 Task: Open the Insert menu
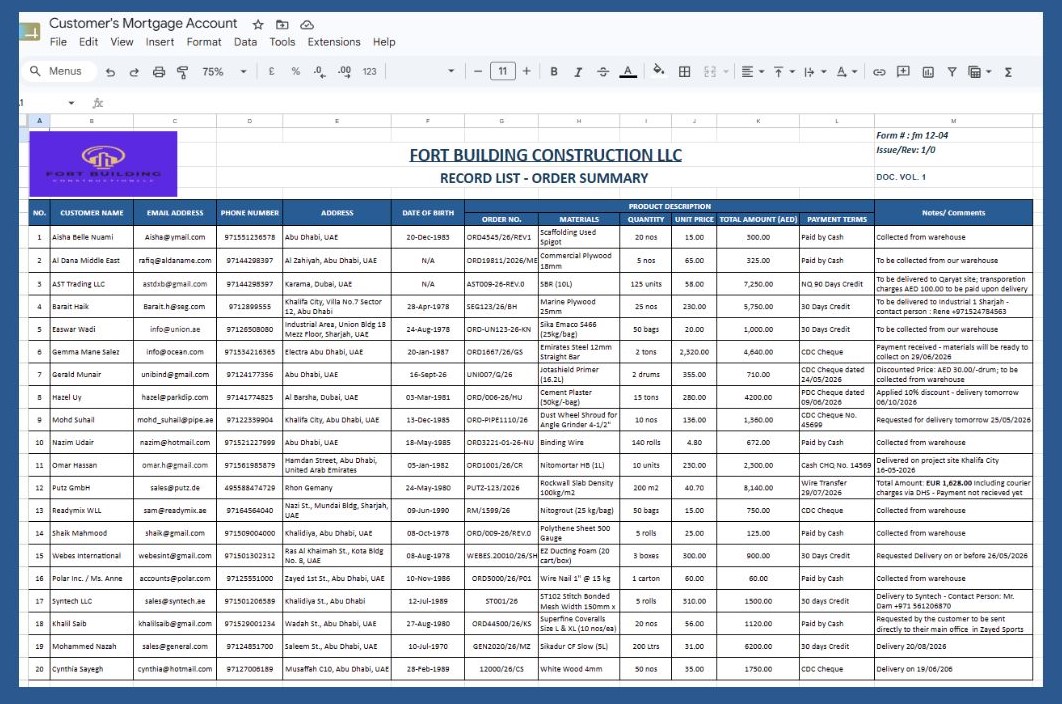pyautogui.click(x=160, y=42)
